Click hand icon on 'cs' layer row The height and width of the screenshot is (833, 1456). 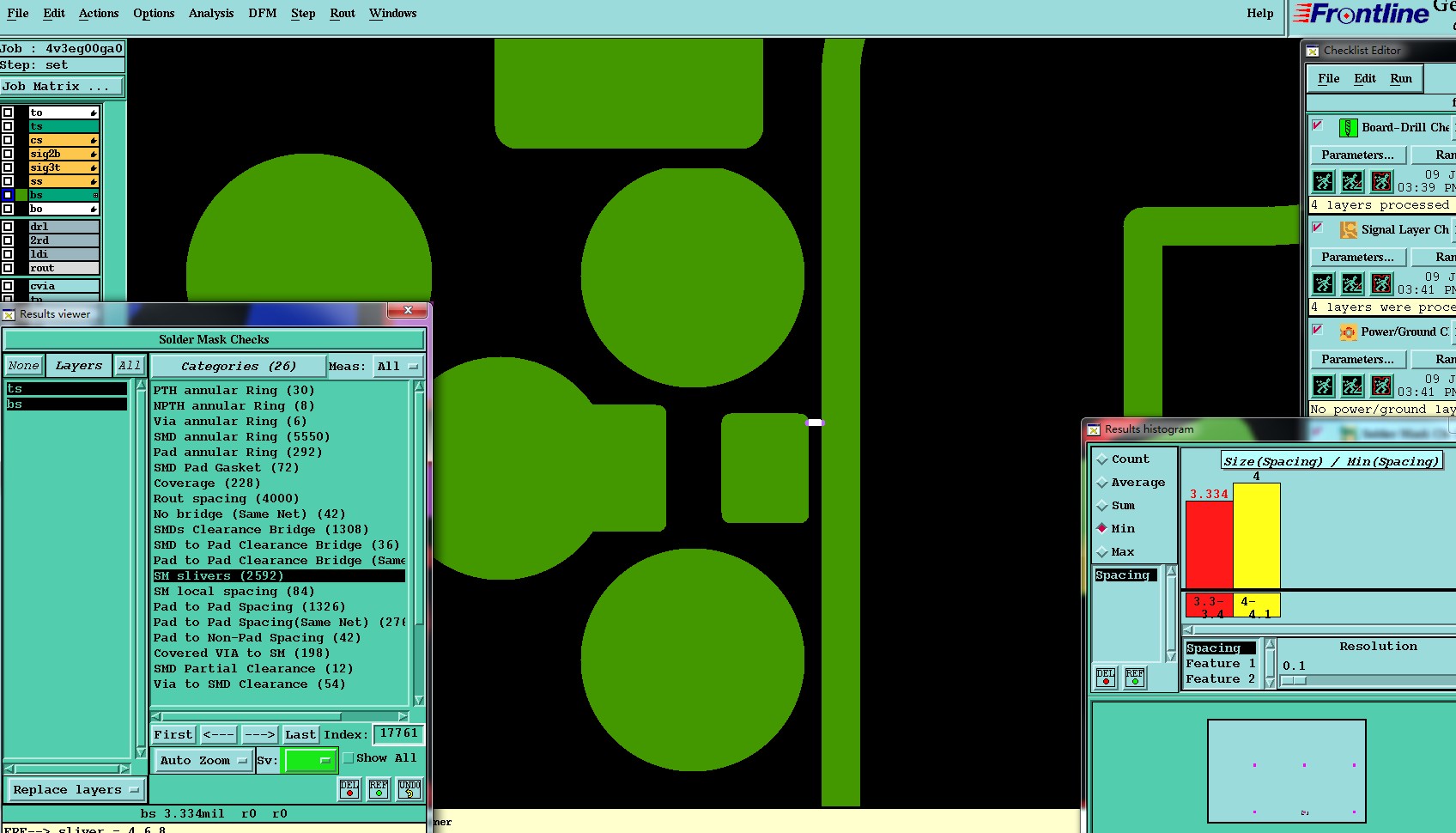click(x=94, y=141)
